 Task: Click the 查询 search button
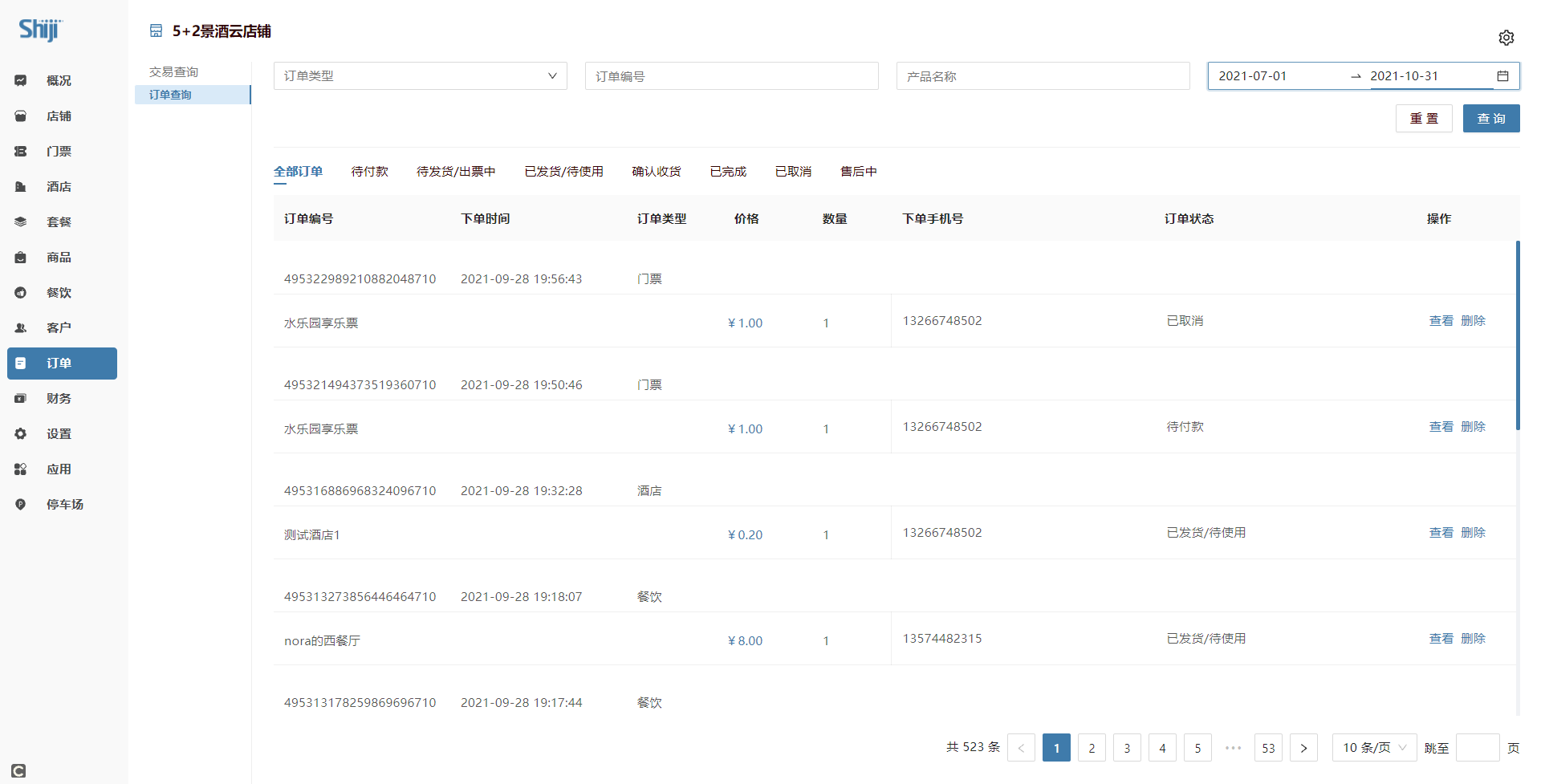tap(1491, 118)
